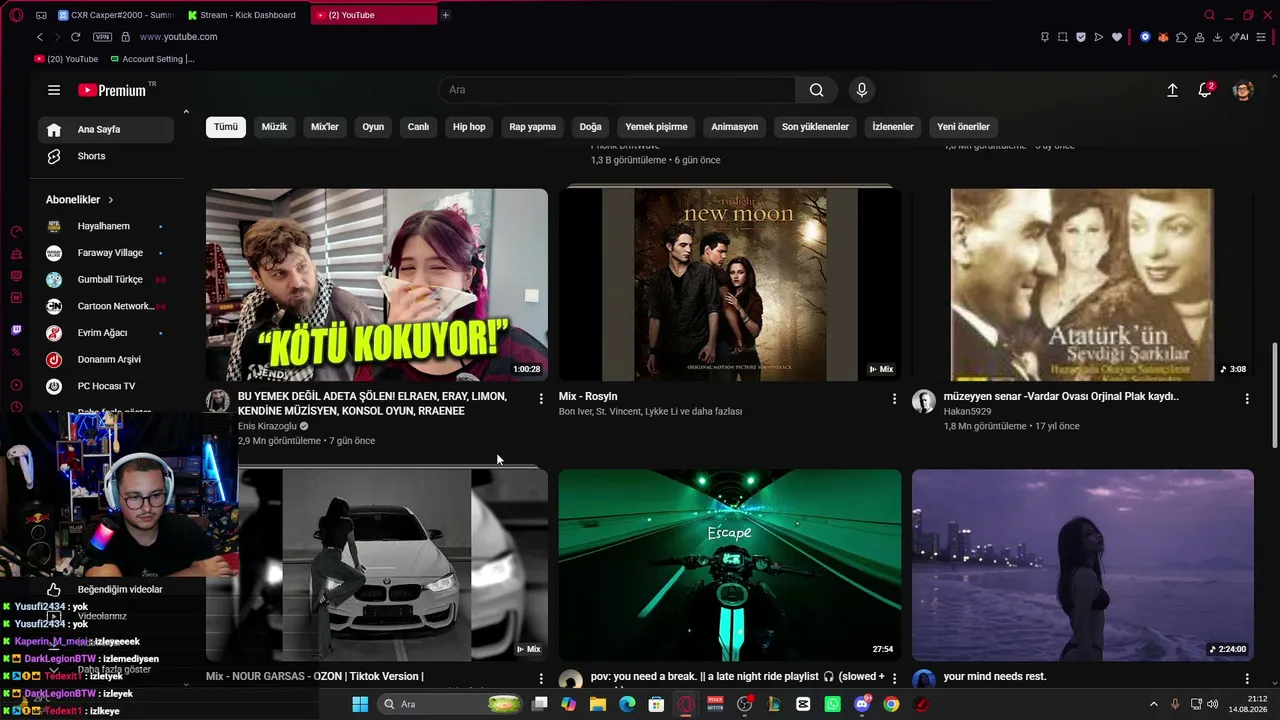The height and width of the screenshot is (720, 1280).
Task: Open the Twilight New Moon mix thumbnail
Action: (730, 285)
